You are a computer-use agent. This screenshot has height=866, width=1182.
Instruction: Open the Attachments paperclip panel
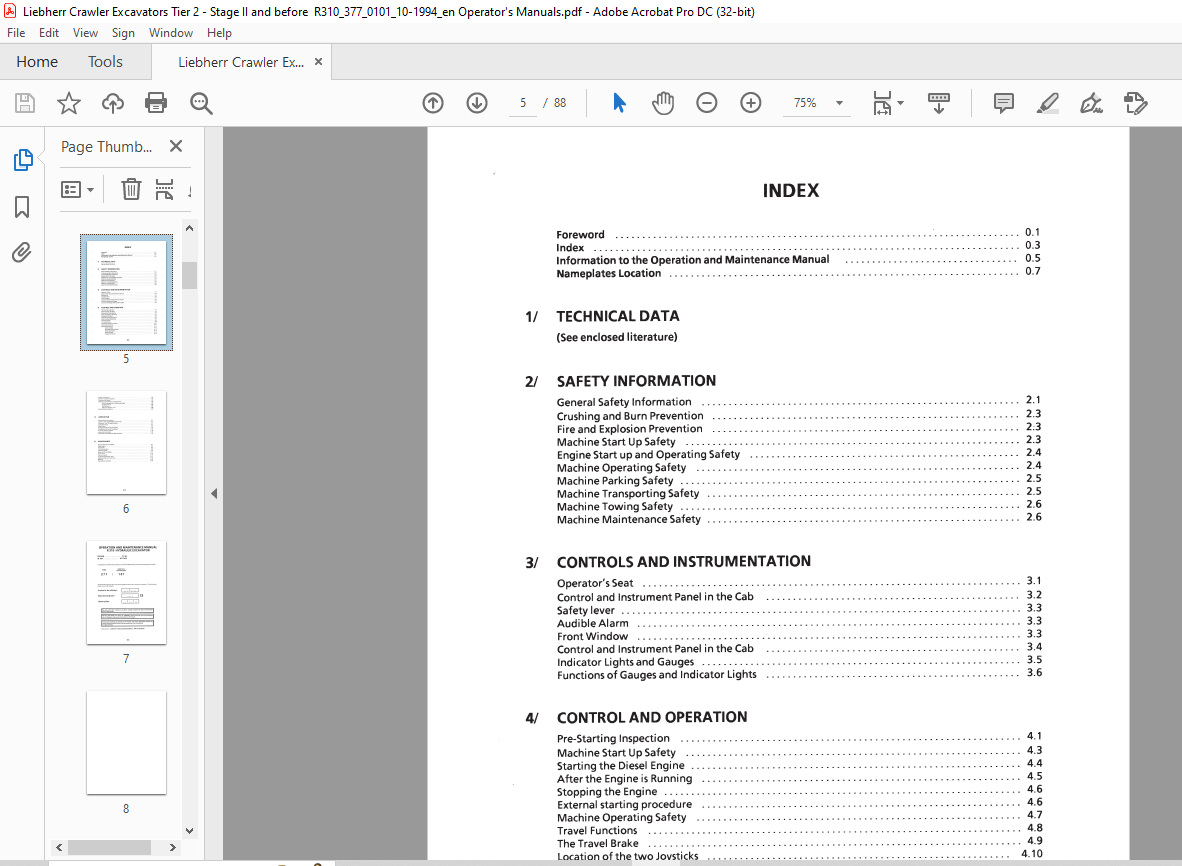point(22,252)
